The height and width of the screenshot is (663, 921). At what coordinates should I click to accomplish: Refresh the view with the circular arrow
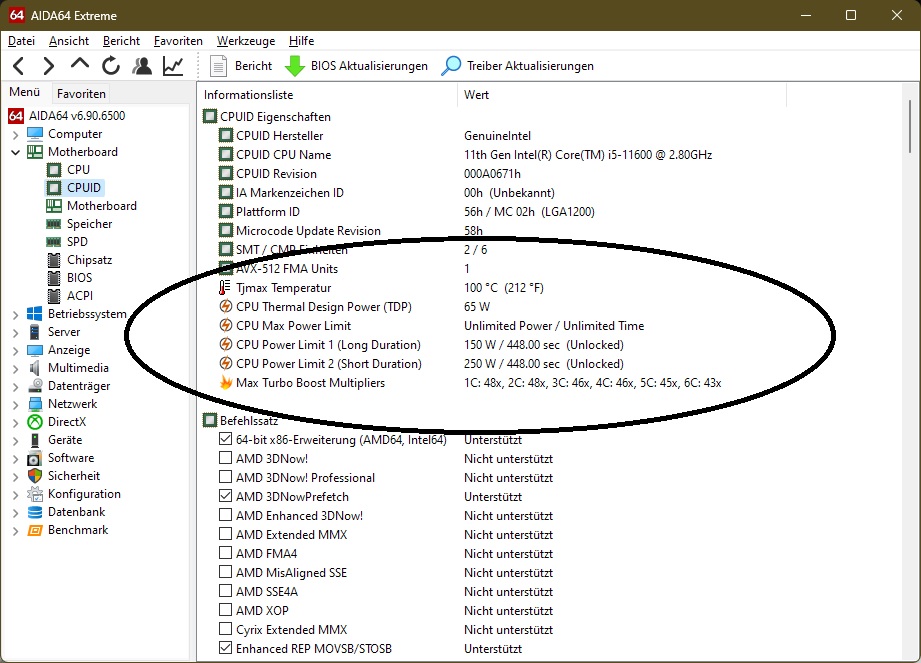pos(110,66)
